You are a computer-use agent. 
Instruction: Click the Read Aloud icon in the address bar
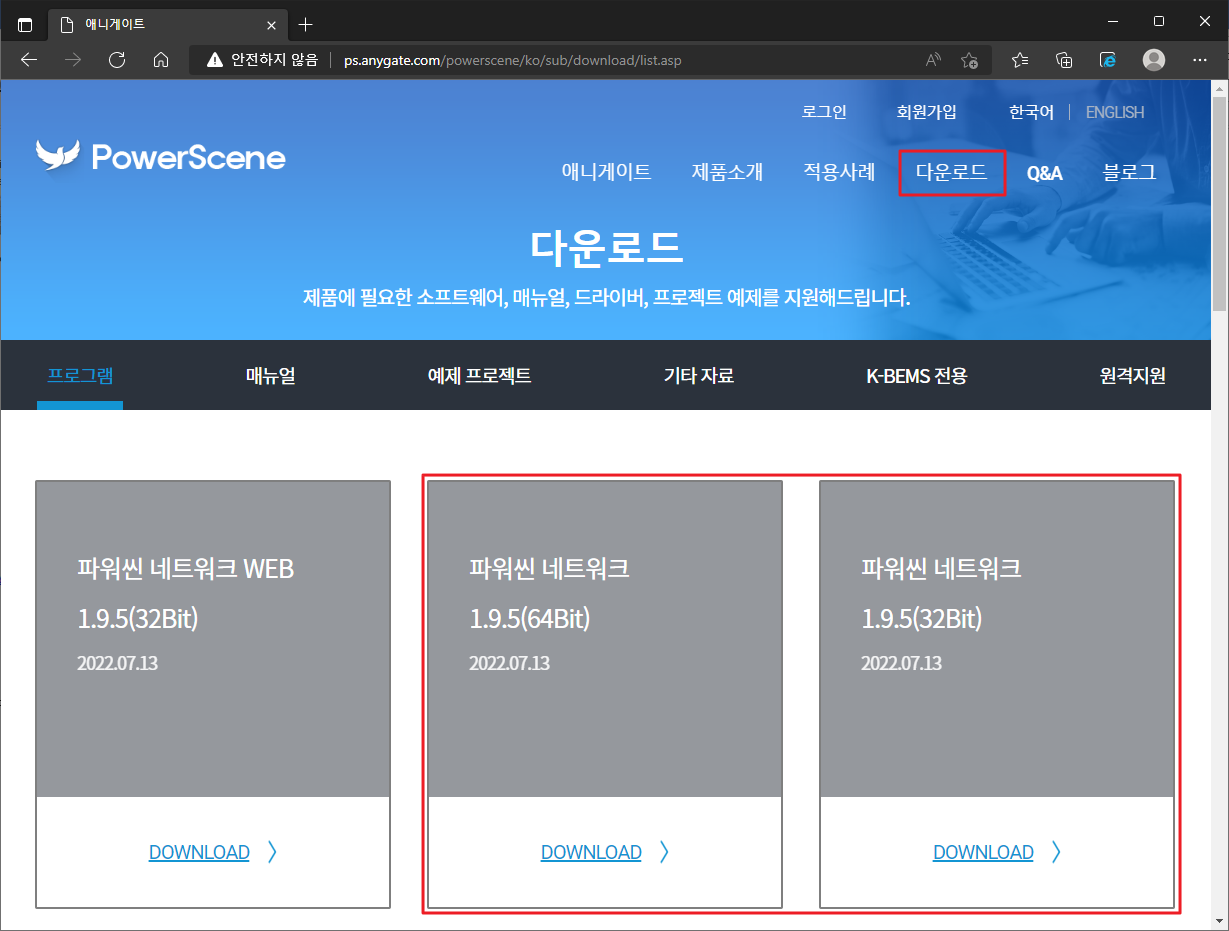click(934, 60)
